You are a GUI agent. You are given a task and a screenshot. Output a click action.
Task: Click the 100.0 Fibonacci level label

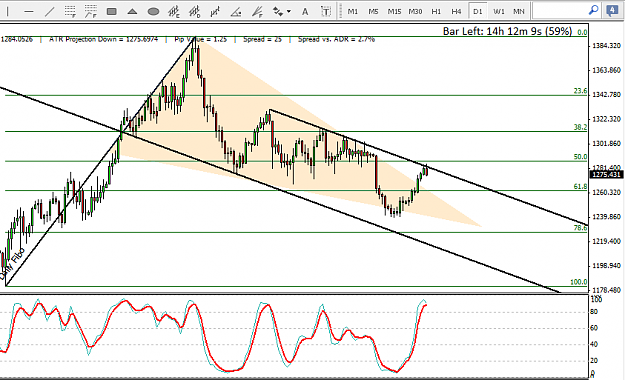point(578,282)
